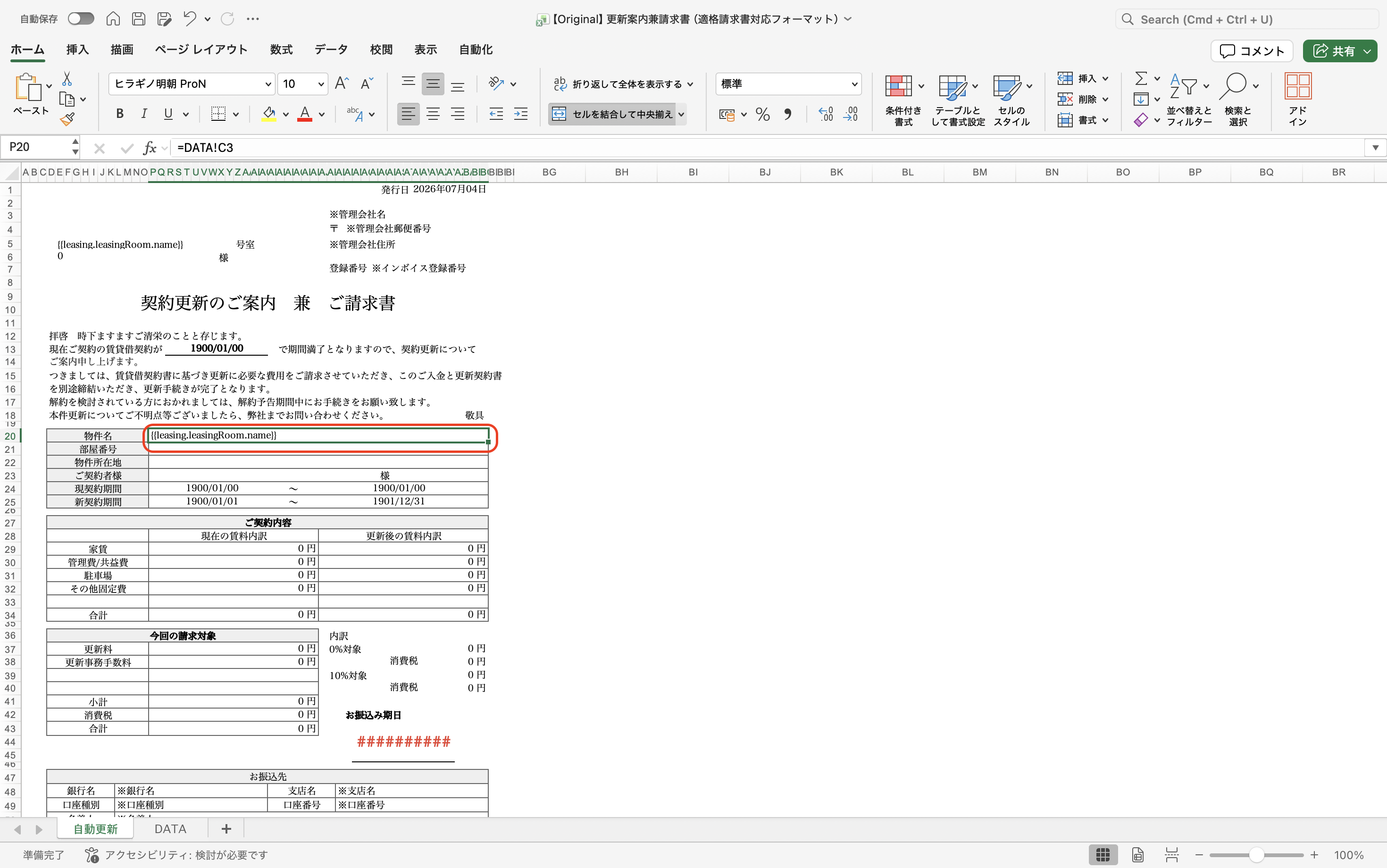
Task: Click the Borders icon
Action: (x=218, y=114)
